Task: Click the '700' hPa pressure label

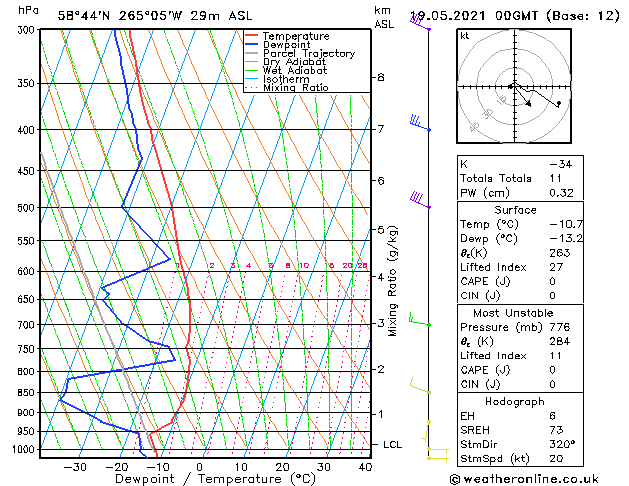Action: click(28, 325)
